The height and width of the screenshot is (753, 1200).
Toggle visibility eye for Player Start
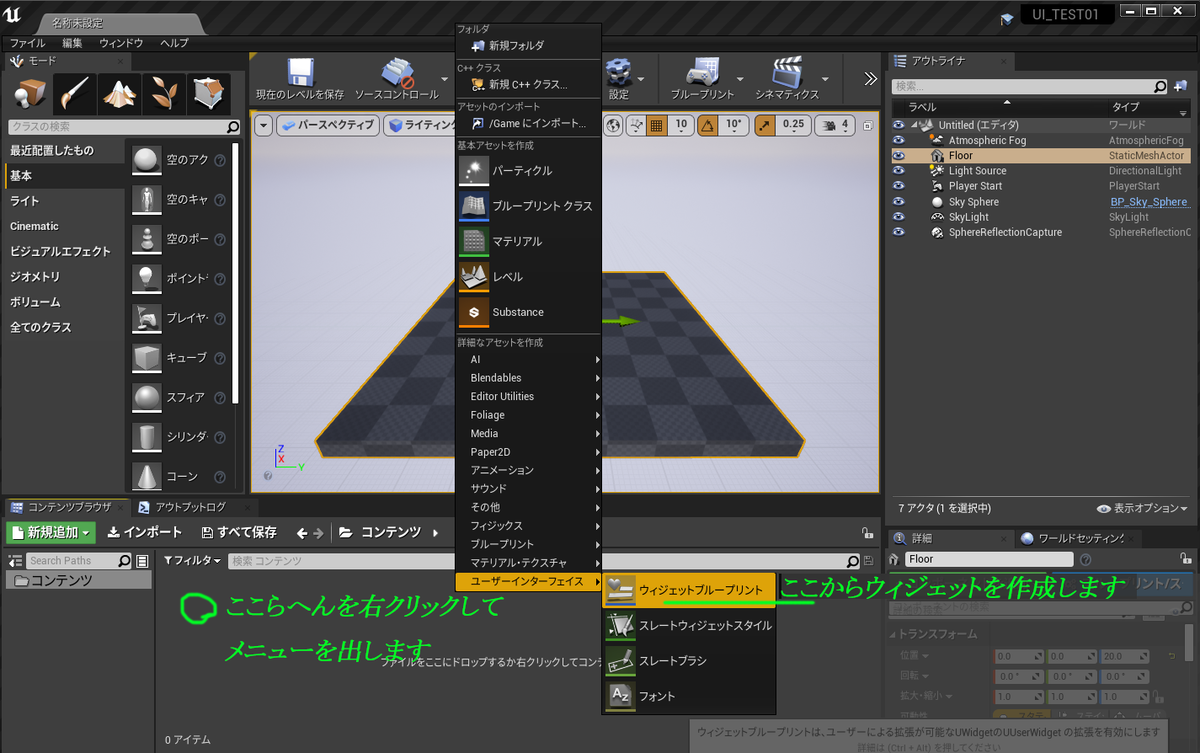[x=898, y=186]
